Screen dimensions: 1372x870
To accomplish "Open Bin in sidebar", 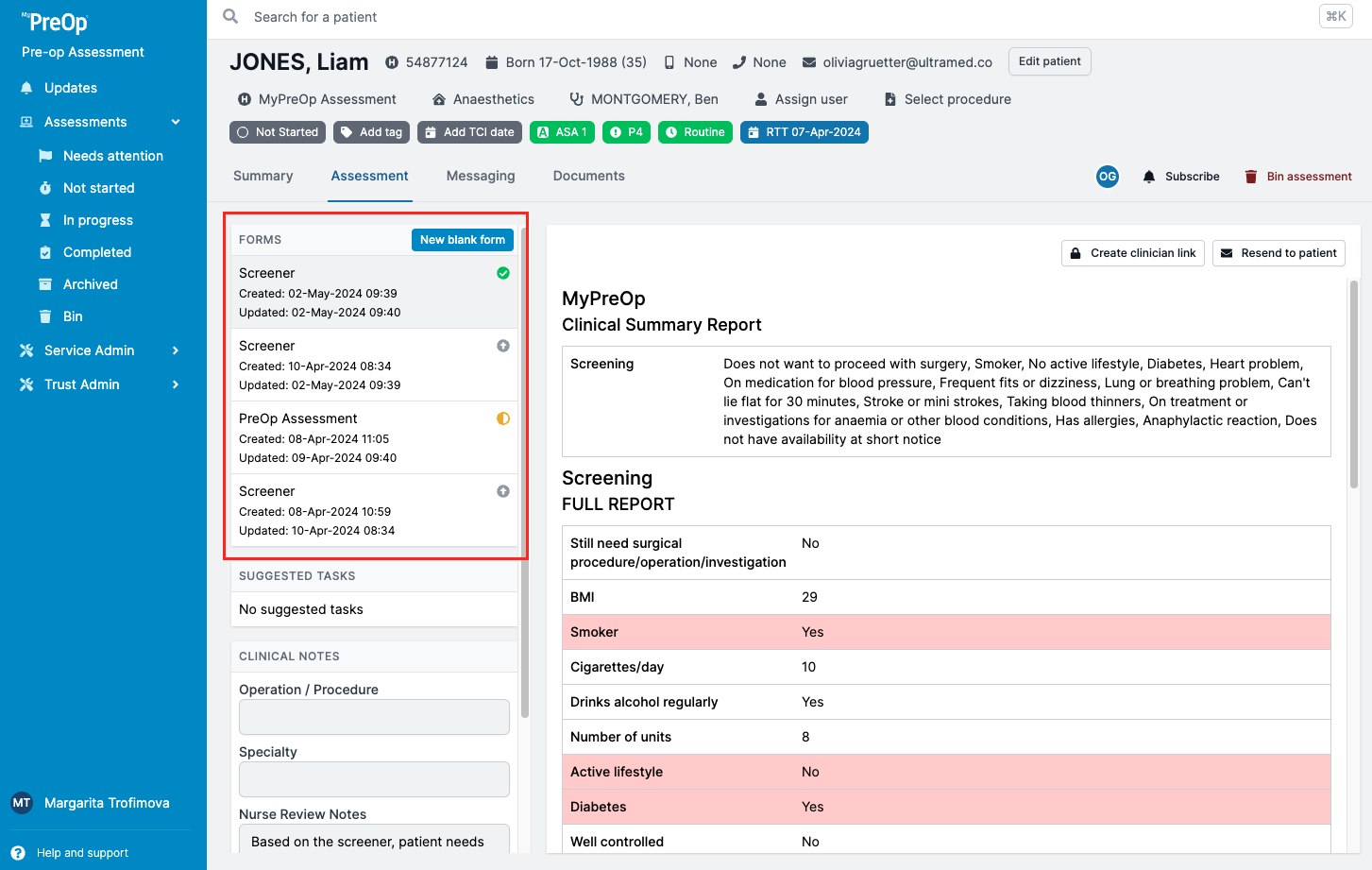I will (x=60, y=316).
